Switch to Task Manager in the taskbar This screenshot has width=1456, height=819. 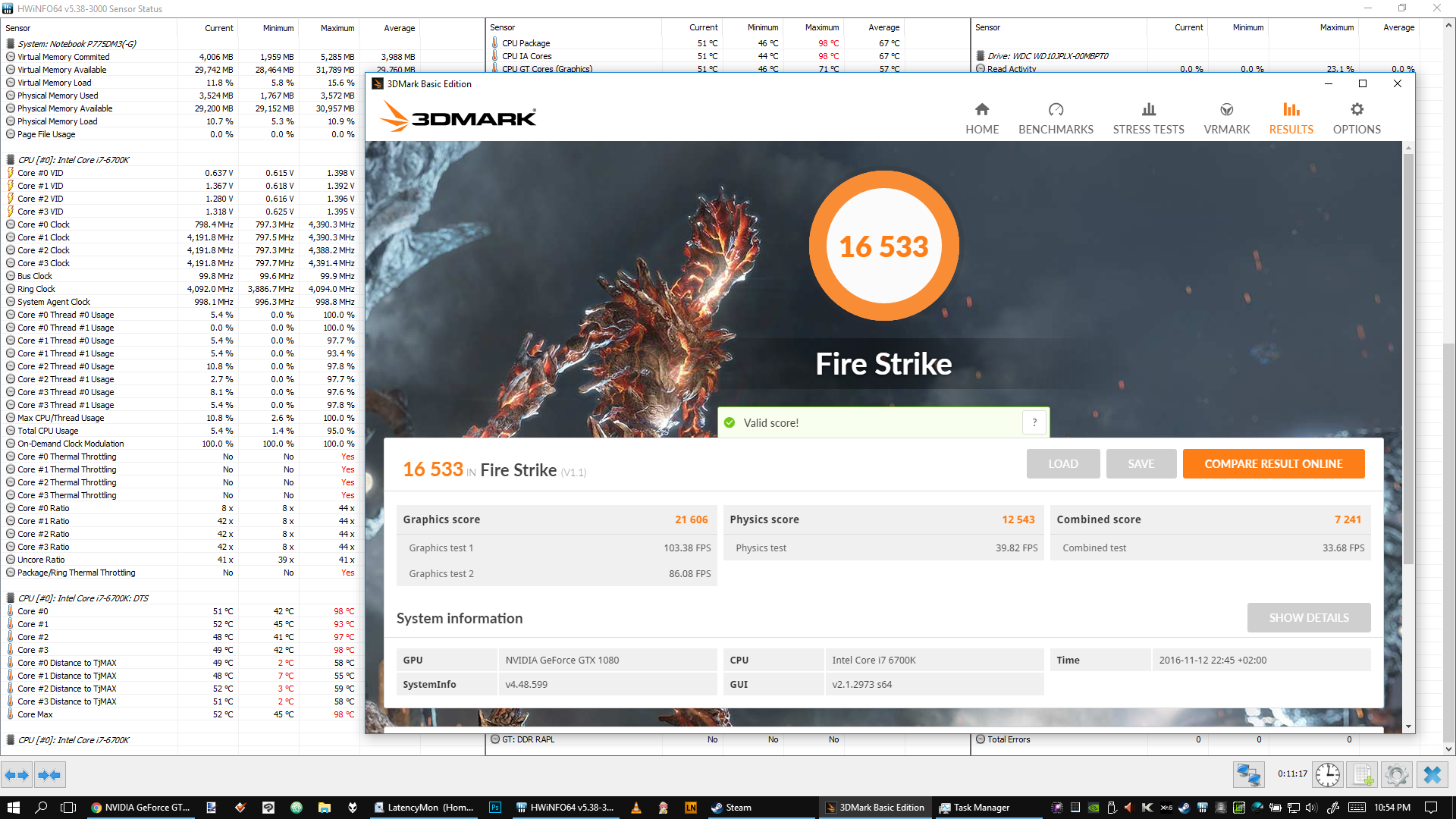988,808
